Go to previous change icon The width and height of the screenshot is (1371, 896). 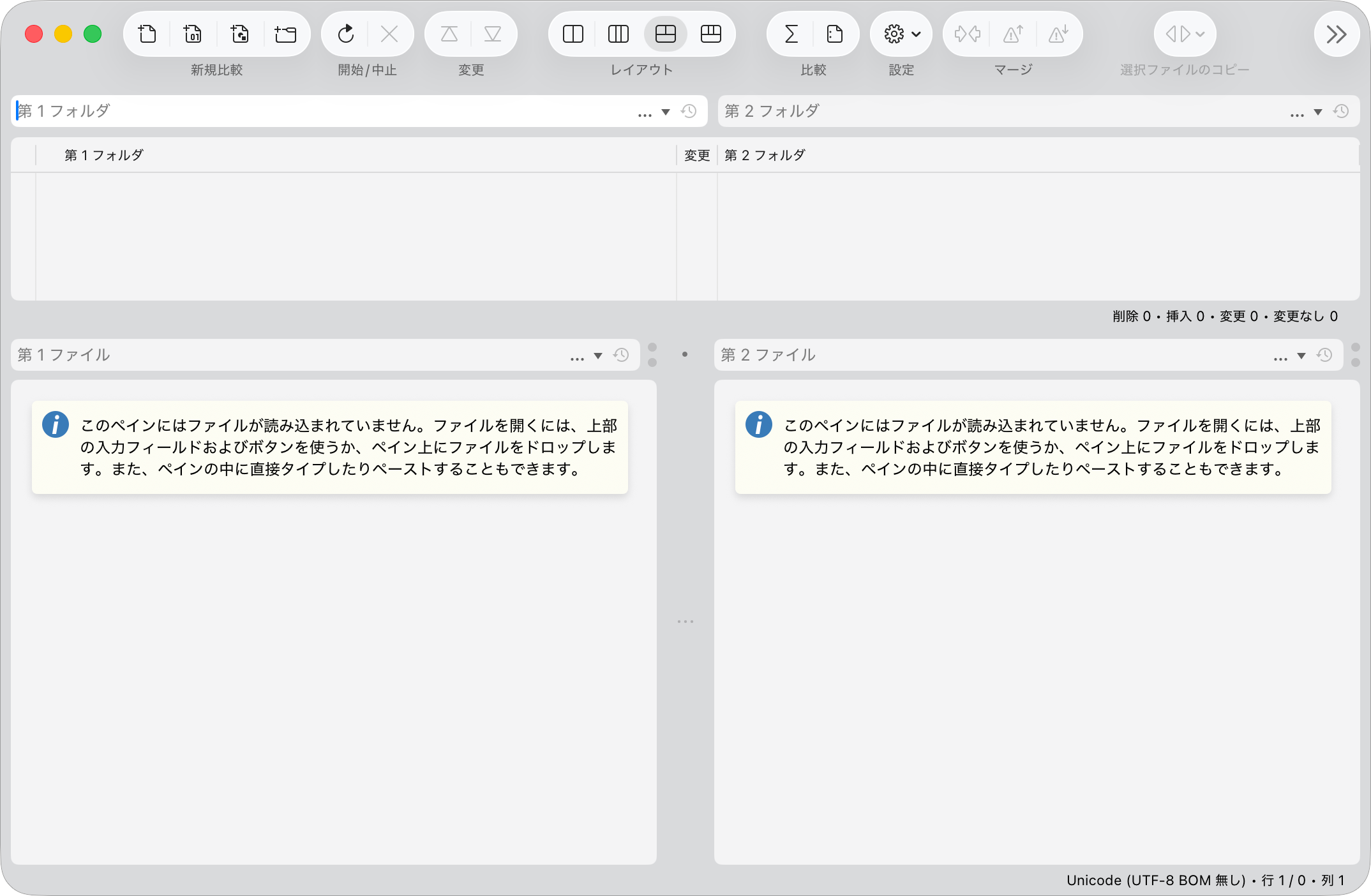(449, 34)
